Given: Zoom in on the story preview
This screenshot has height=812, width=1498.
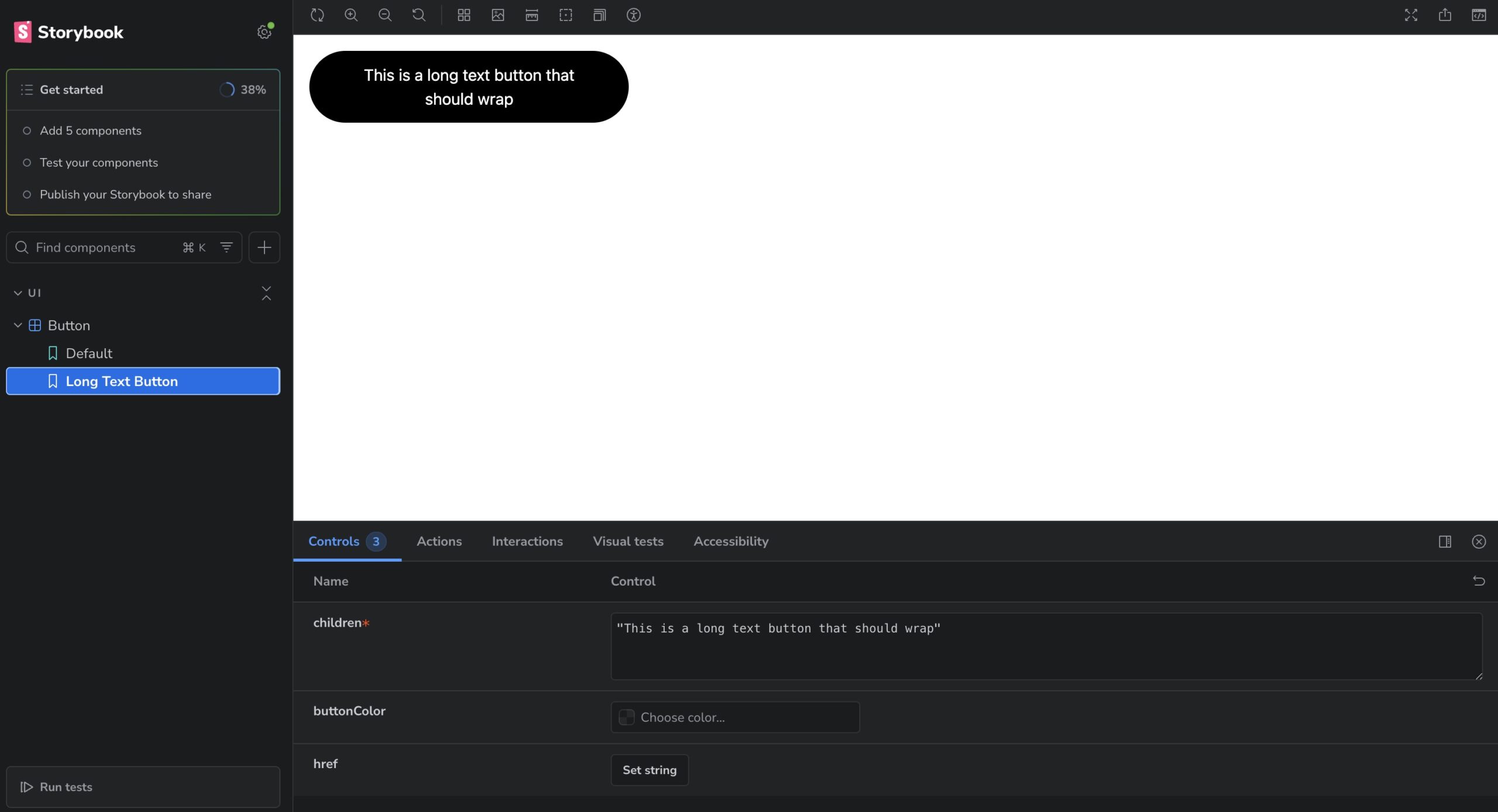Looking at the screenshot, I should [x=351, y=15].
